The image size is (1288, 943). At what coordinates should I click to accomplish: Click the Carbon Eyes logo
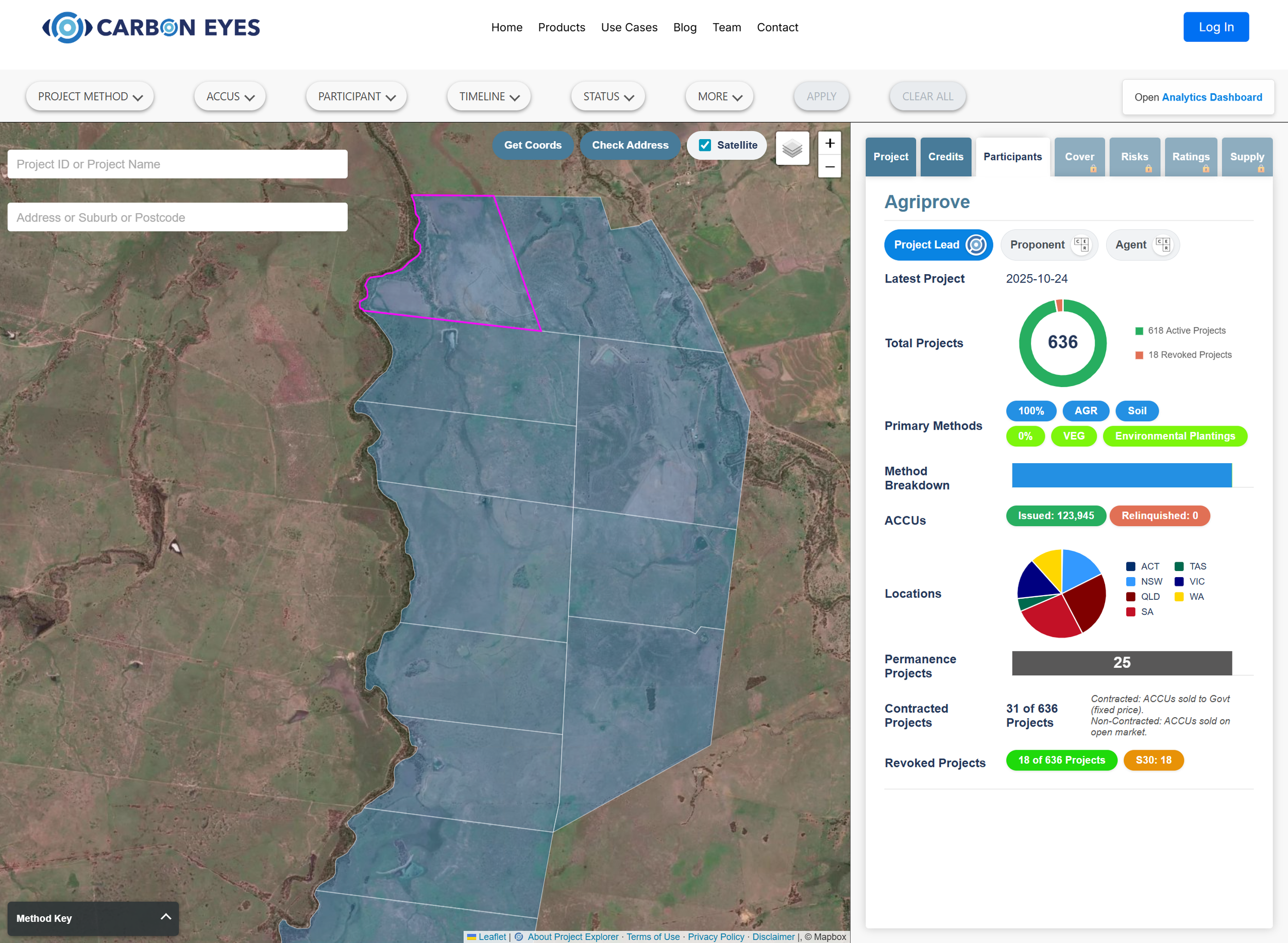[151, 27]
